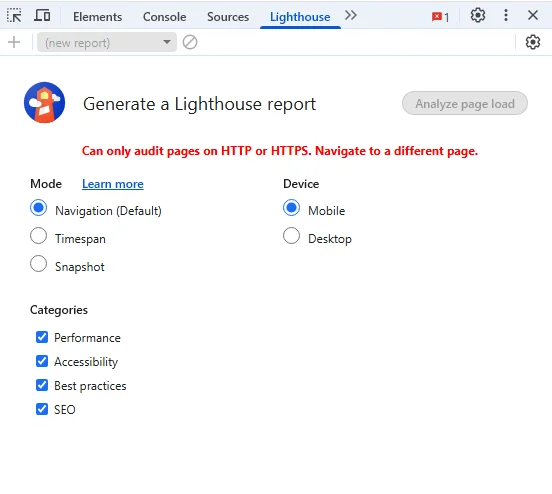
Task: Open the Elements tab
Action: [98, 17]
